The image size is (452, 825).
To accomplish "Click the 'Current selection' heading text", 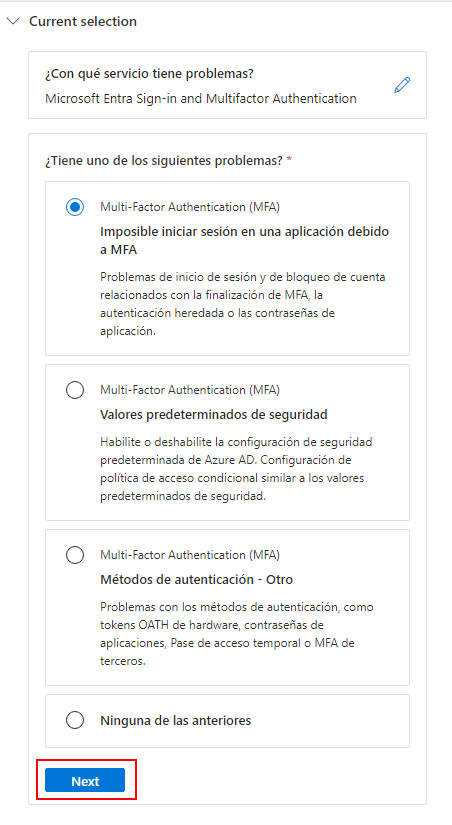I will pyautogui.click(x=83, y=22).
